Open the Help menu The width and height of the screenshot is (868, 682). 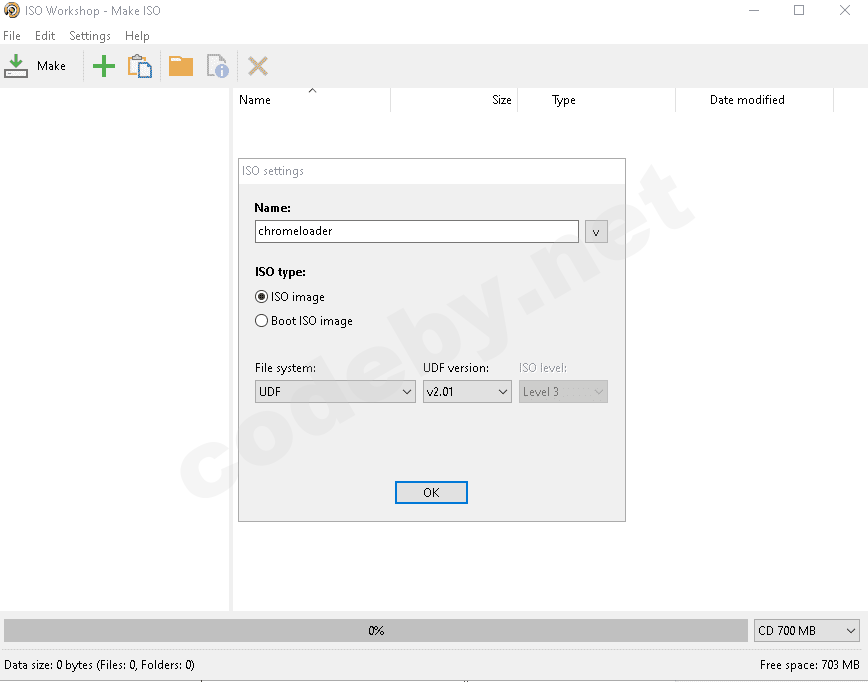(x=137, y=36)
